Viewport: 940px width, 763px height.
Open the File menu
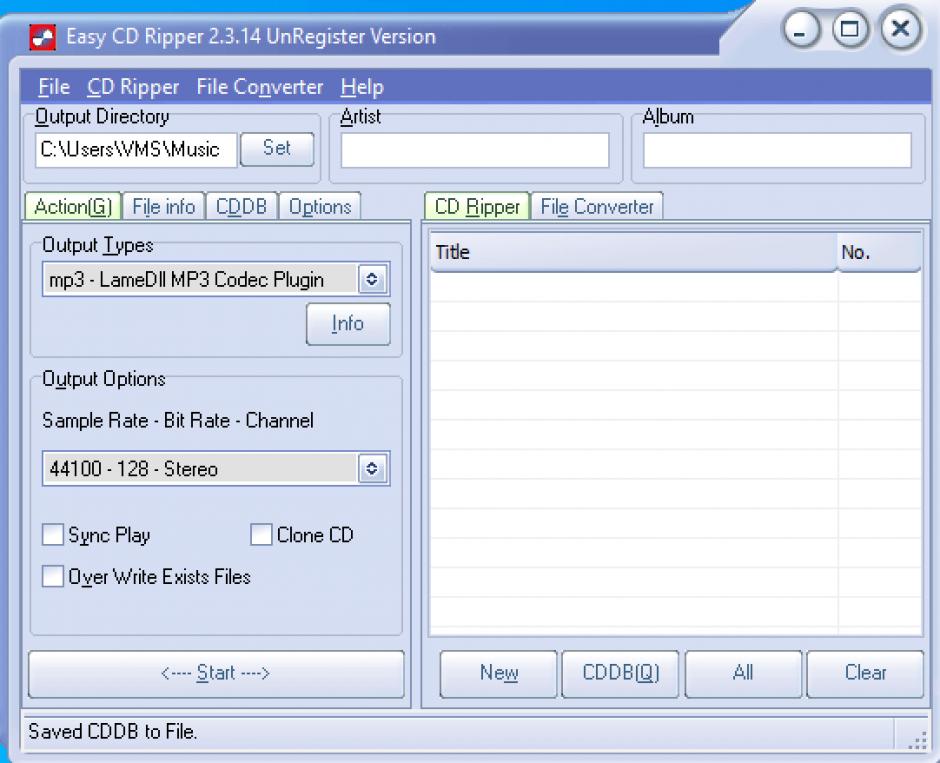pos(54,87)
